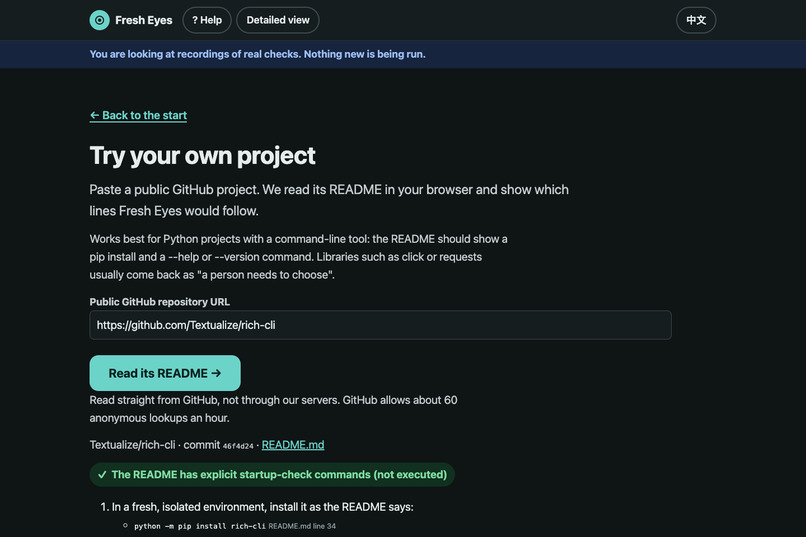The width and height of the screenshot is (806, 537).
Task: Click the Fresh Eyes logo icon
Action: point(99,20)
